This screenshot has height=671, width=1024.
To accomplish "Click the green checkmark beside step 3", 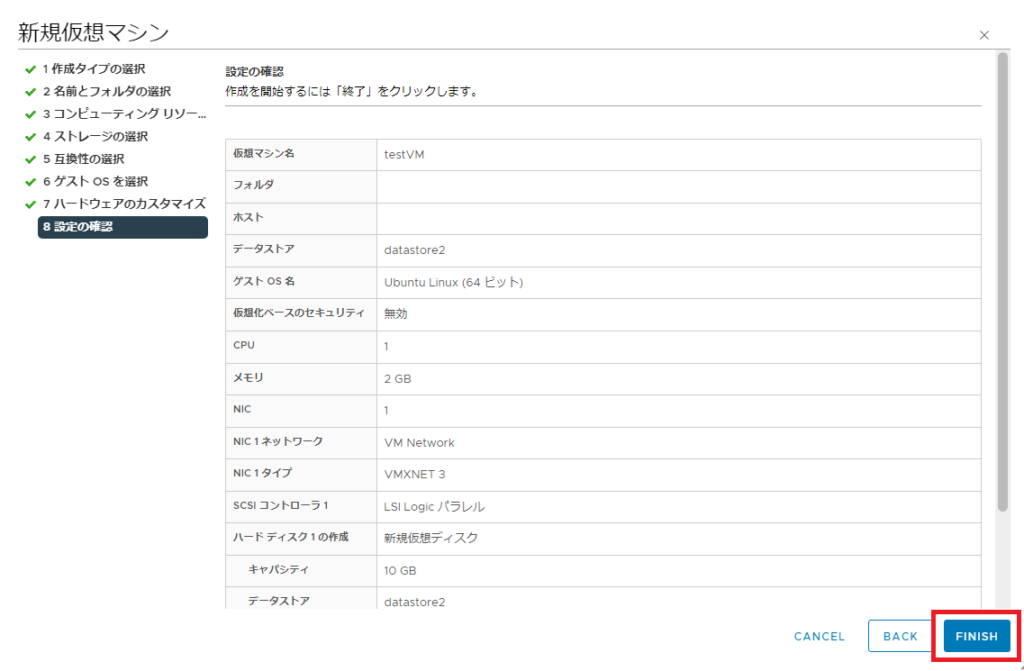I will 30,114.
